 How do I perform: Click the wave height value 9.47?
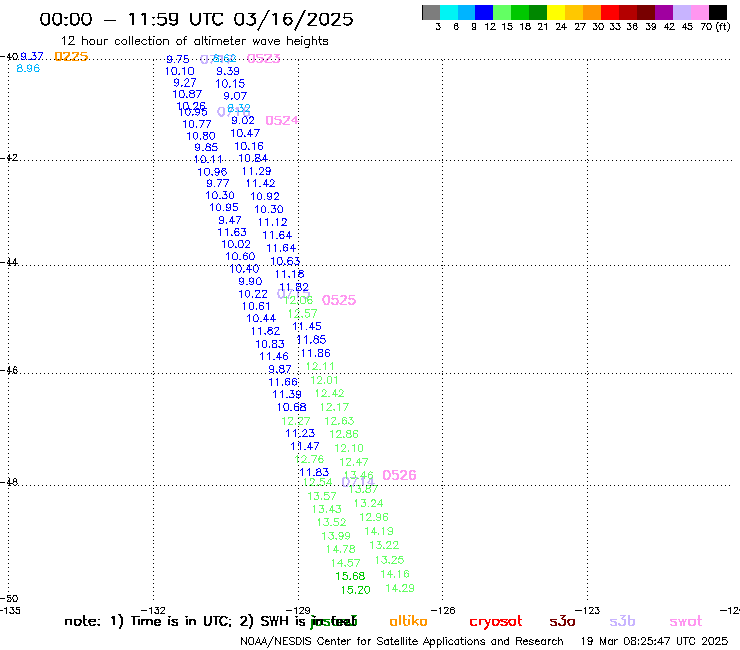[230, 220]
